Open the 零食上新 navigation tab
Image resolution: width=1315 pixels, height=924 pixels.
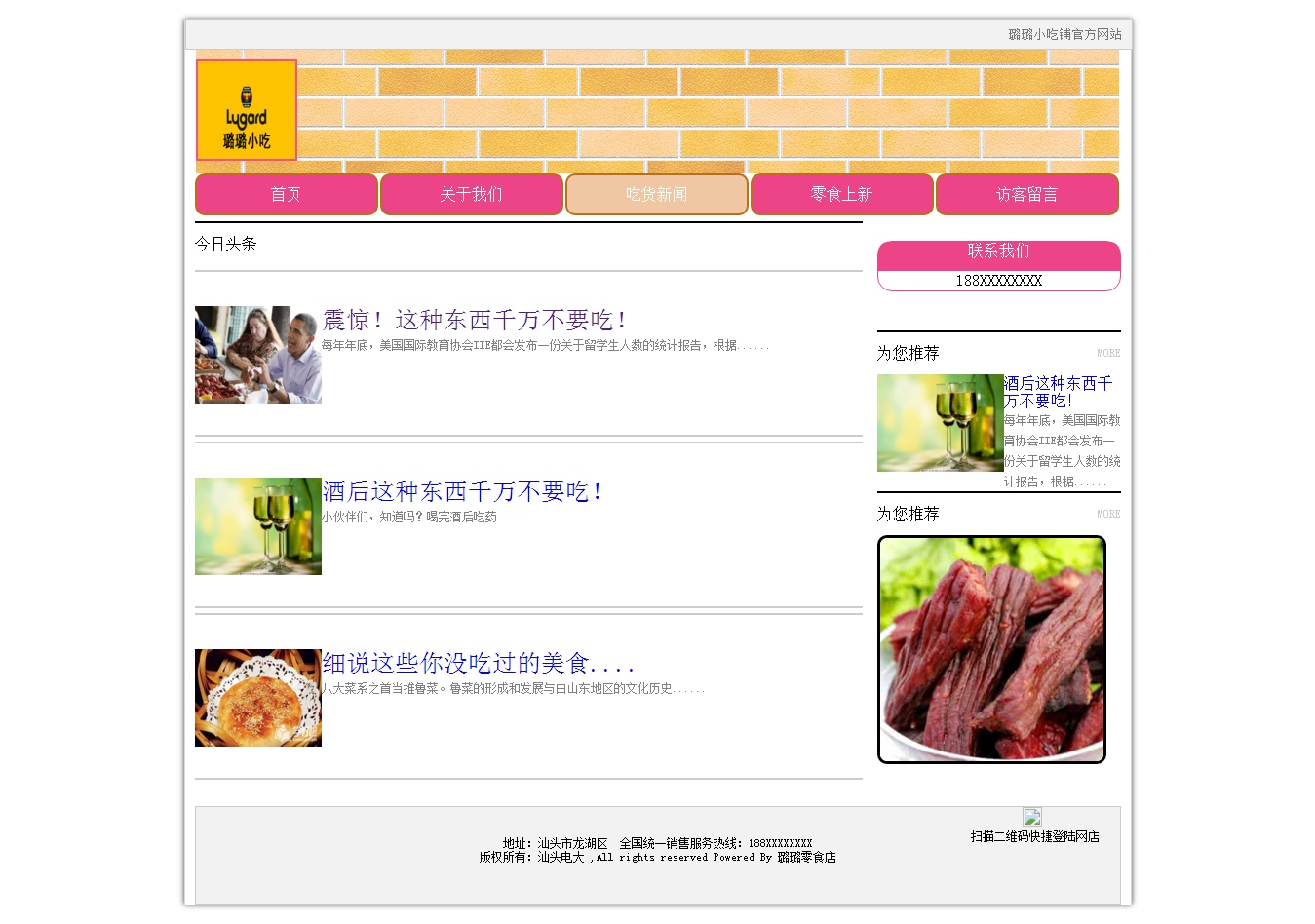point(842,194)
